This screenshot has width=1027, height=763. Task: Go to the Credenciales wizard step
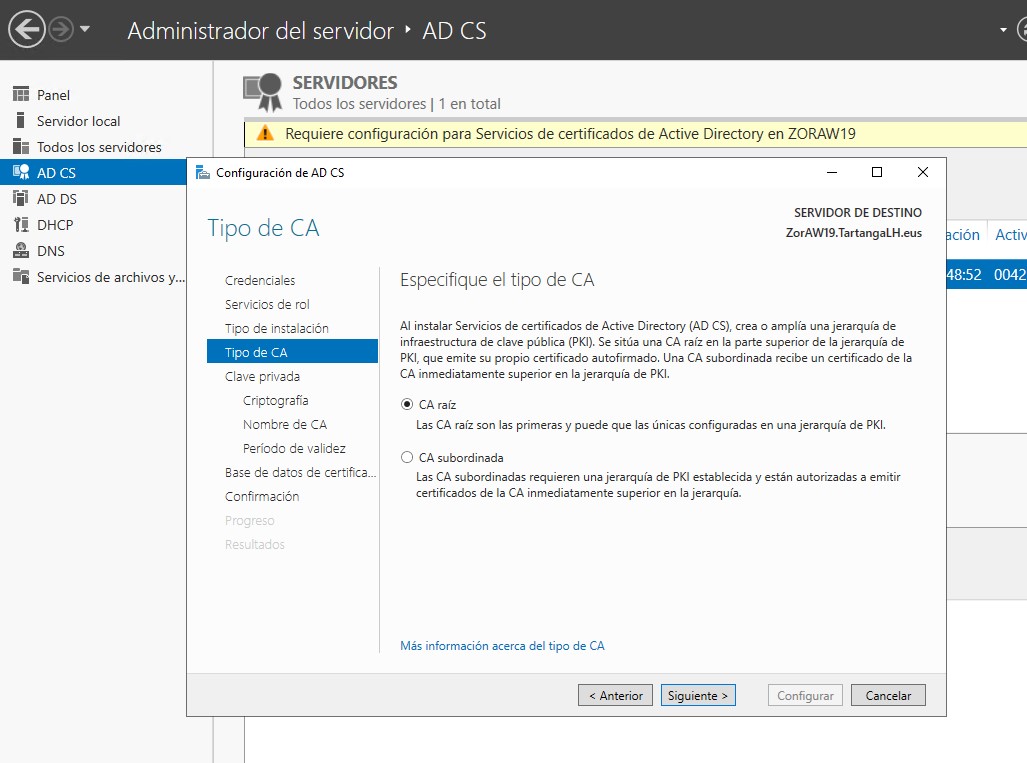(x=260, y=280)
